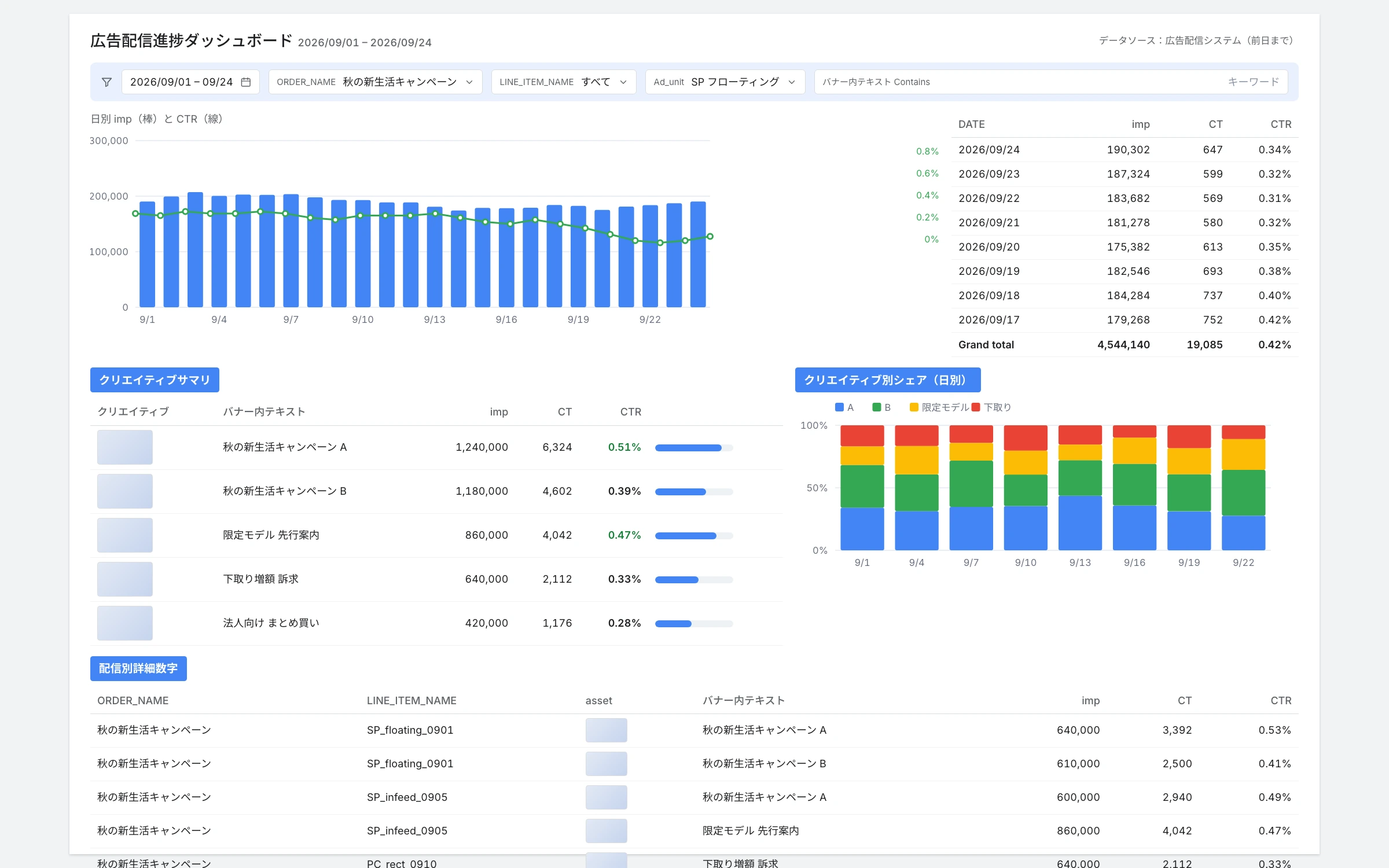1389x868 pixels.
Task: Toggle the 限定モデル legend swatch
Action: coord(914,407)
